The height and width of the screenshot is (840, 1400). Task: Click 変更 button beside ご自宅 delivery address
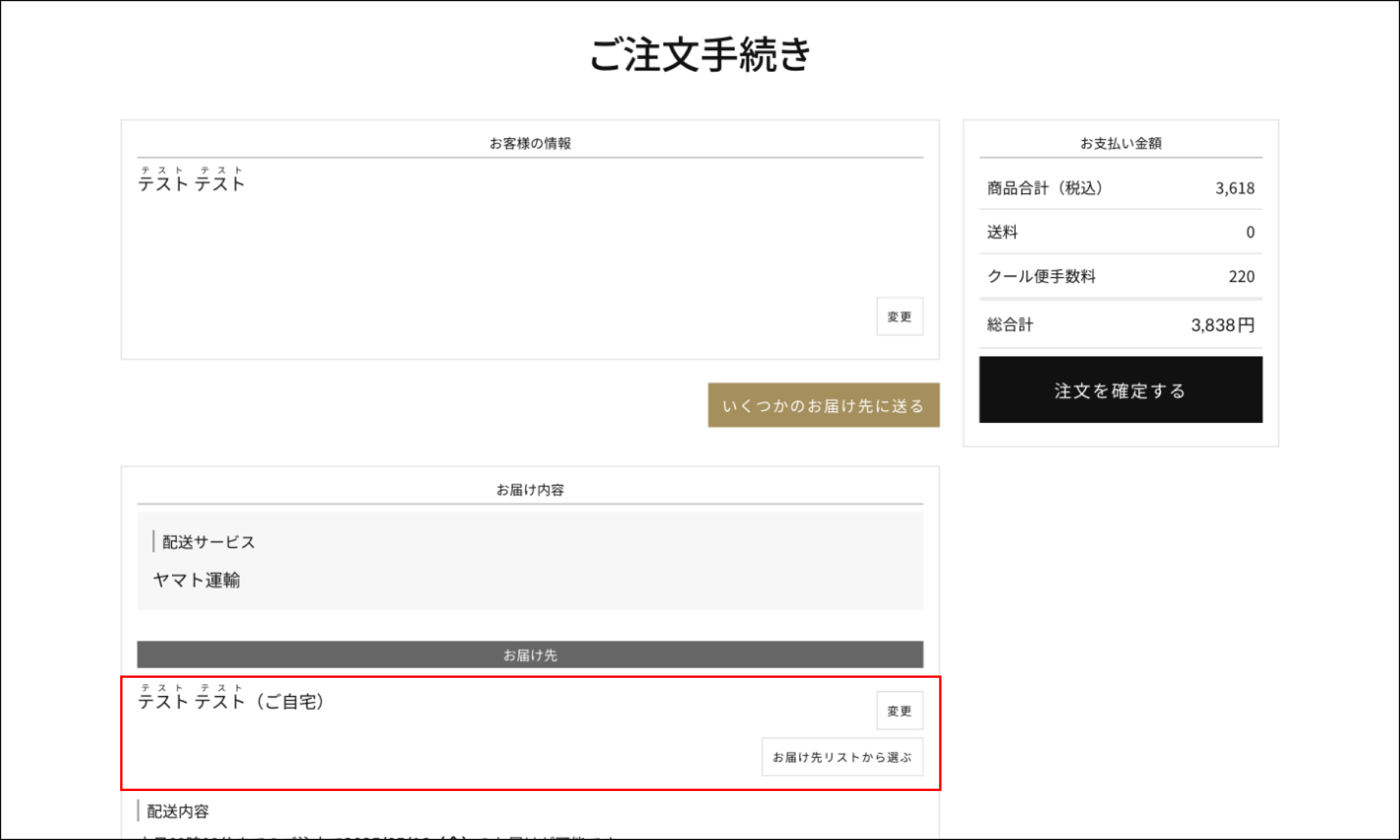(x=899, y=710)
